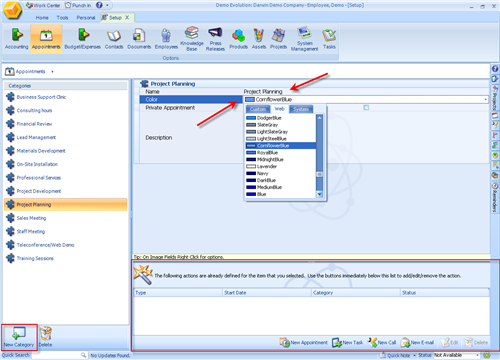The image size is (500, 360).
Task: Pick the DodgerBlue color swatch
Action: (x=251, y=118)
